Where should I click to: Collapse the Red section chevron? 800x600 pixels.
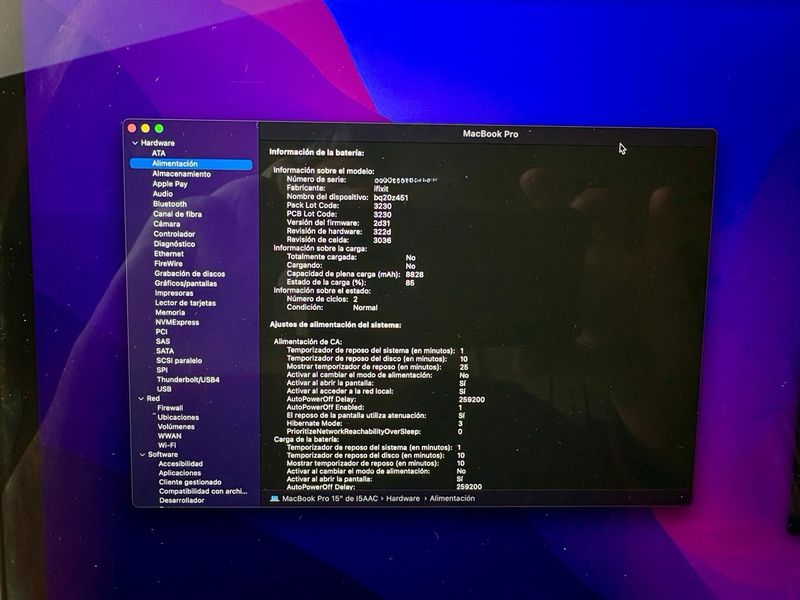click(141, 398)
